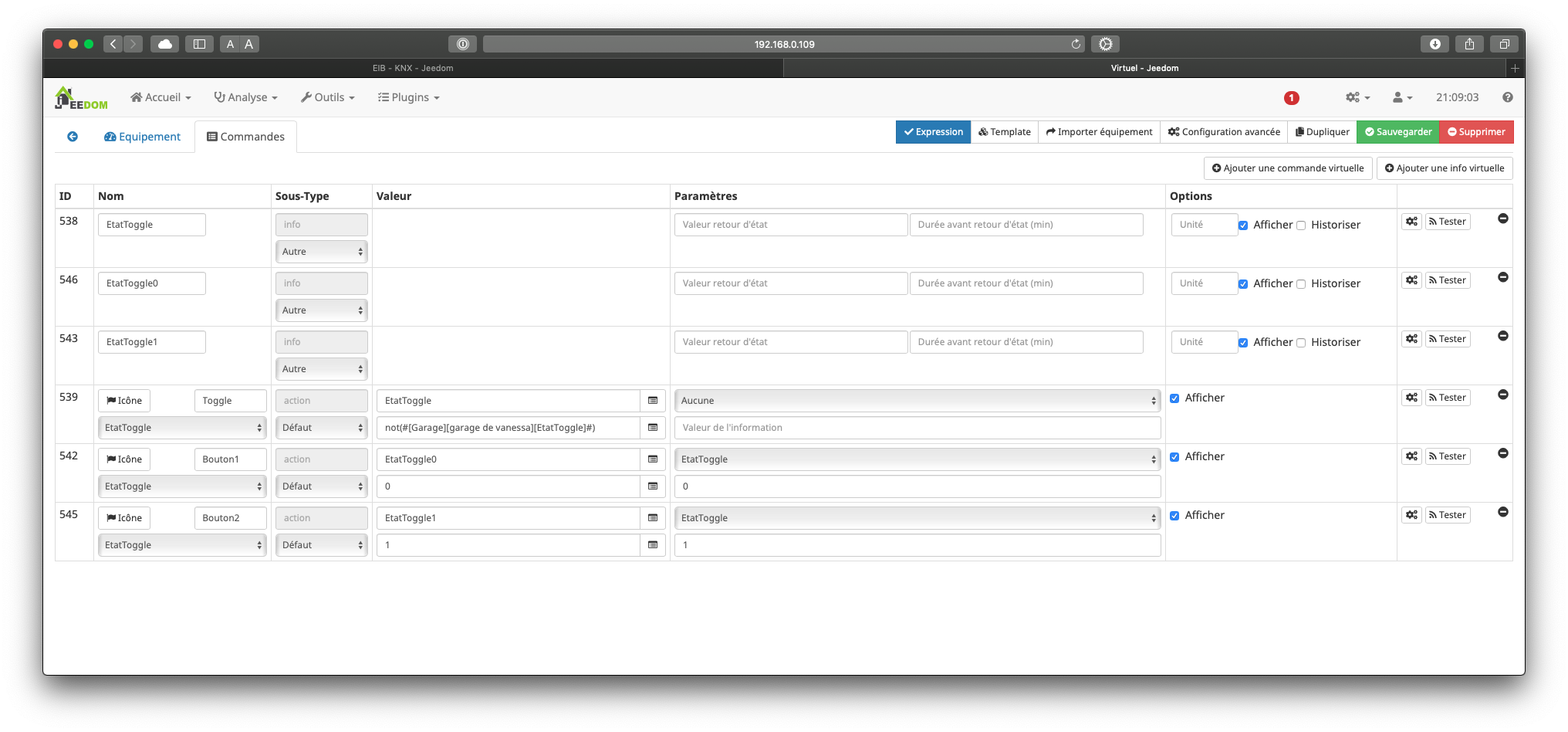Open advanced config gears for row 542
Screen dimensions: 1568x732
pos(1411,456)
